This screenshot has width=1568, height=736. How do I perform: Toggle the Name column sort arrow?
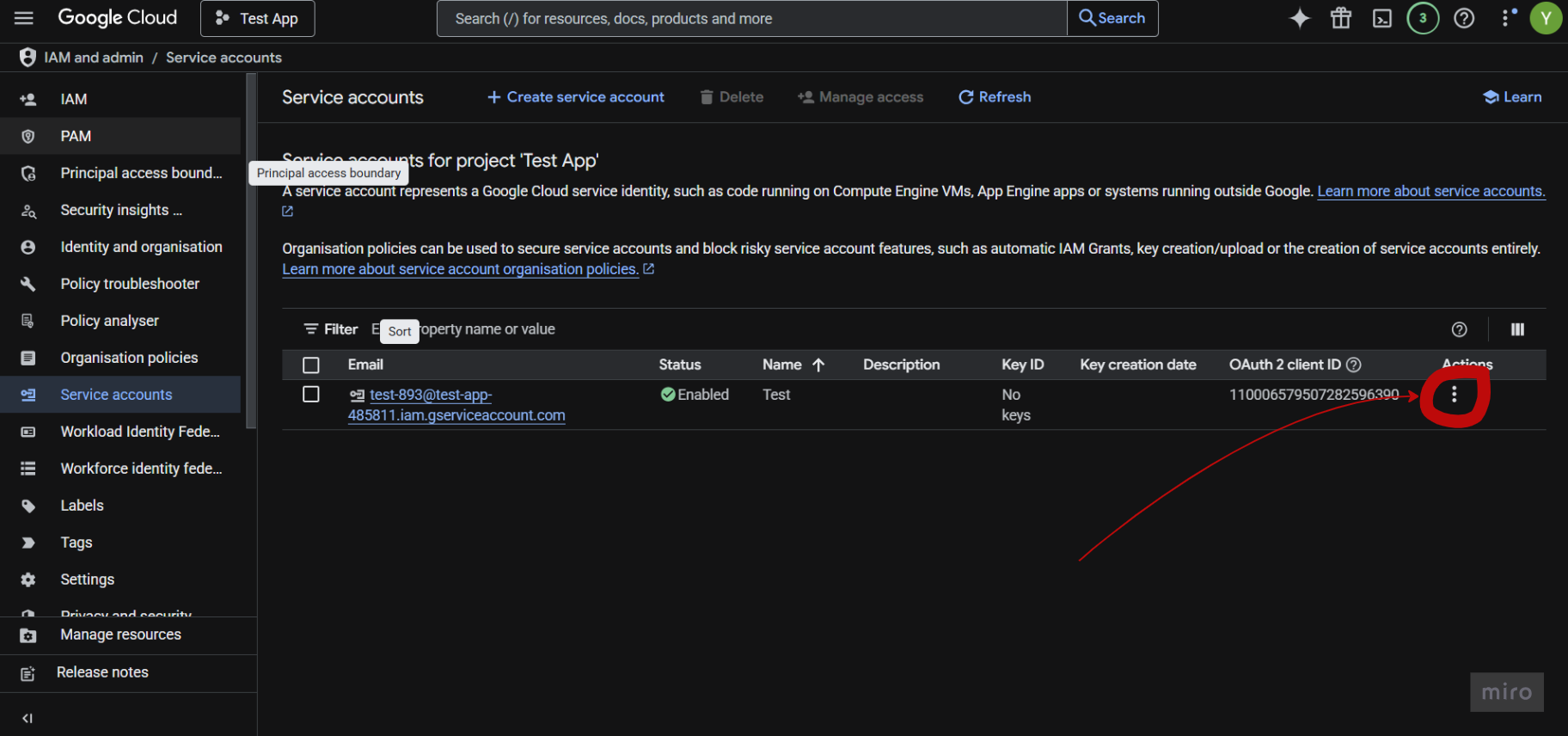[x=818, y=365]
